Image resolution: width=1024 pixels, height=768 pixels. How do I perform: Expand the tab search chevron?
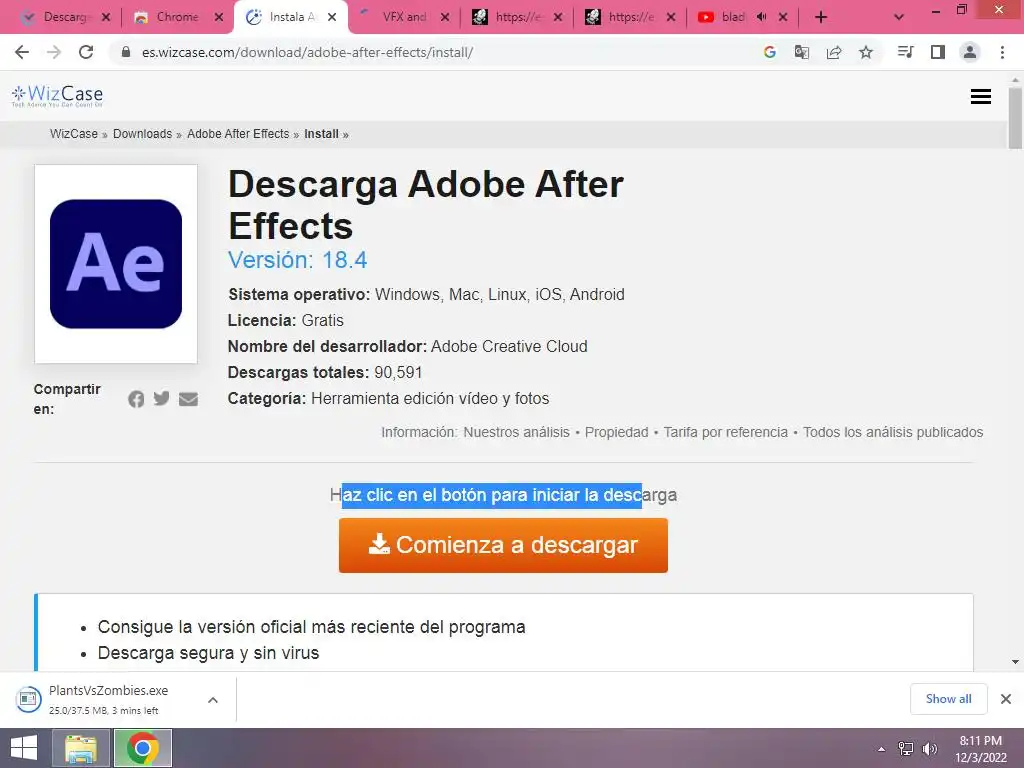(899, 17)
